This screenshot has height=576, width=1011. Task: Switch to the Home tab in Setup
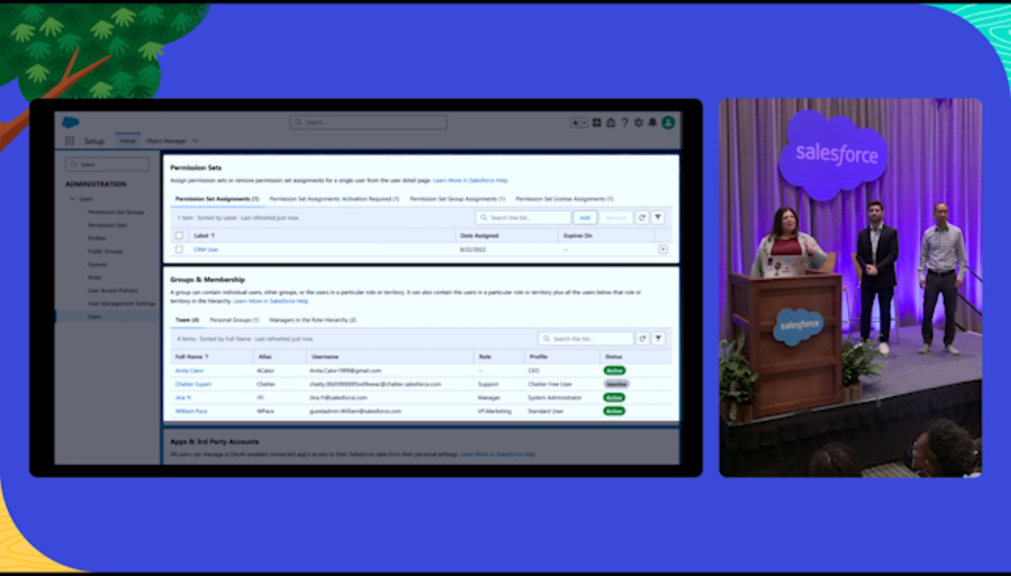coord(128,141)
